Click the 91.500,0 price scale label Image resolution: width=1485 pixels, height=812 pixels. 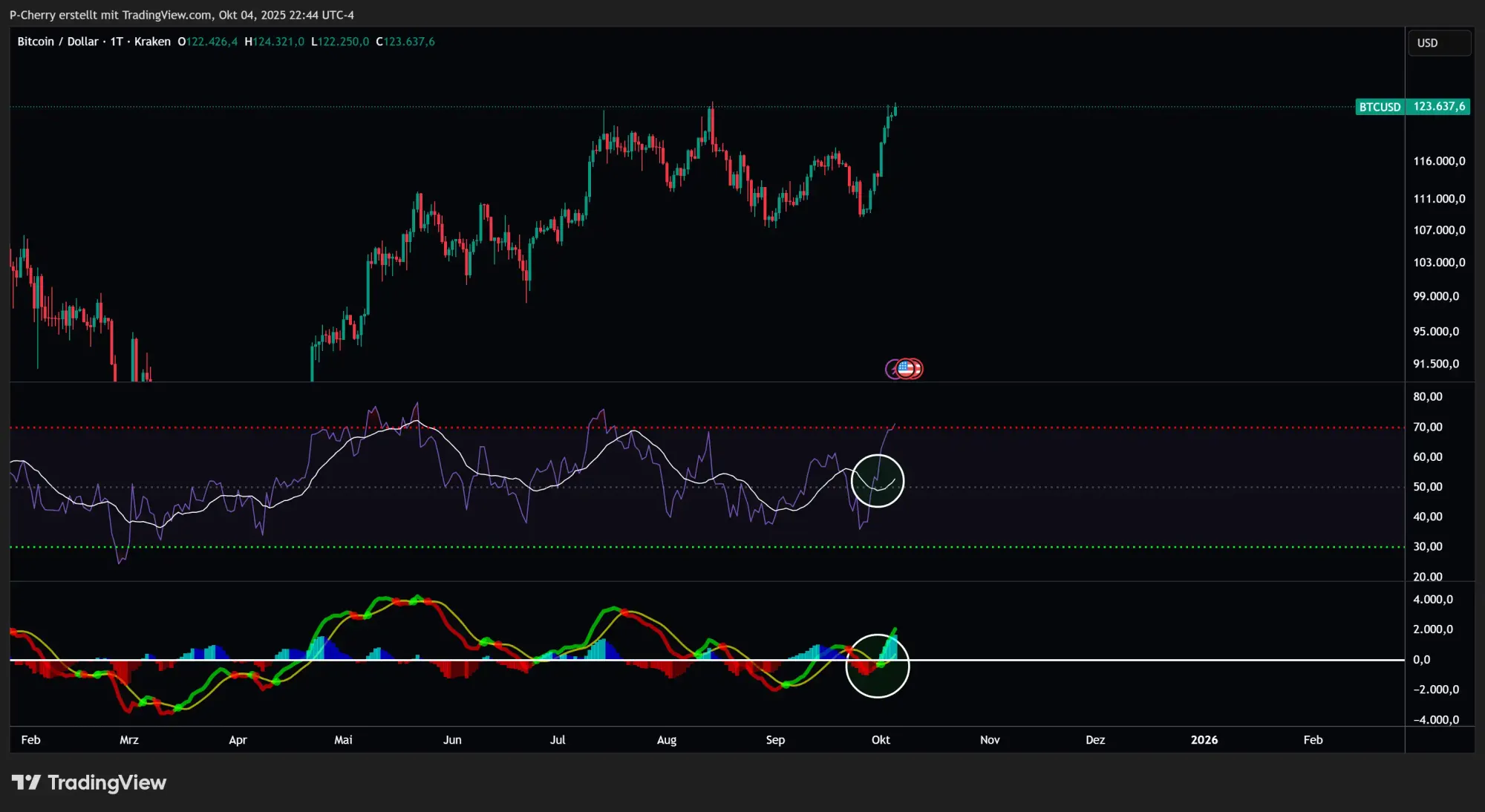click(1435, 364)
